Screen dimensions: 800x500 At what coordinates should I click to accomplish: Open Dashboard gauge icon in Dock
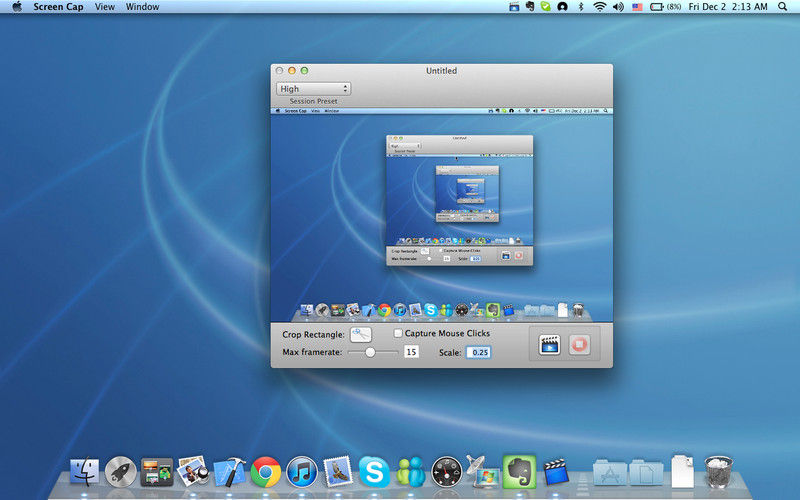click(446, 471)
